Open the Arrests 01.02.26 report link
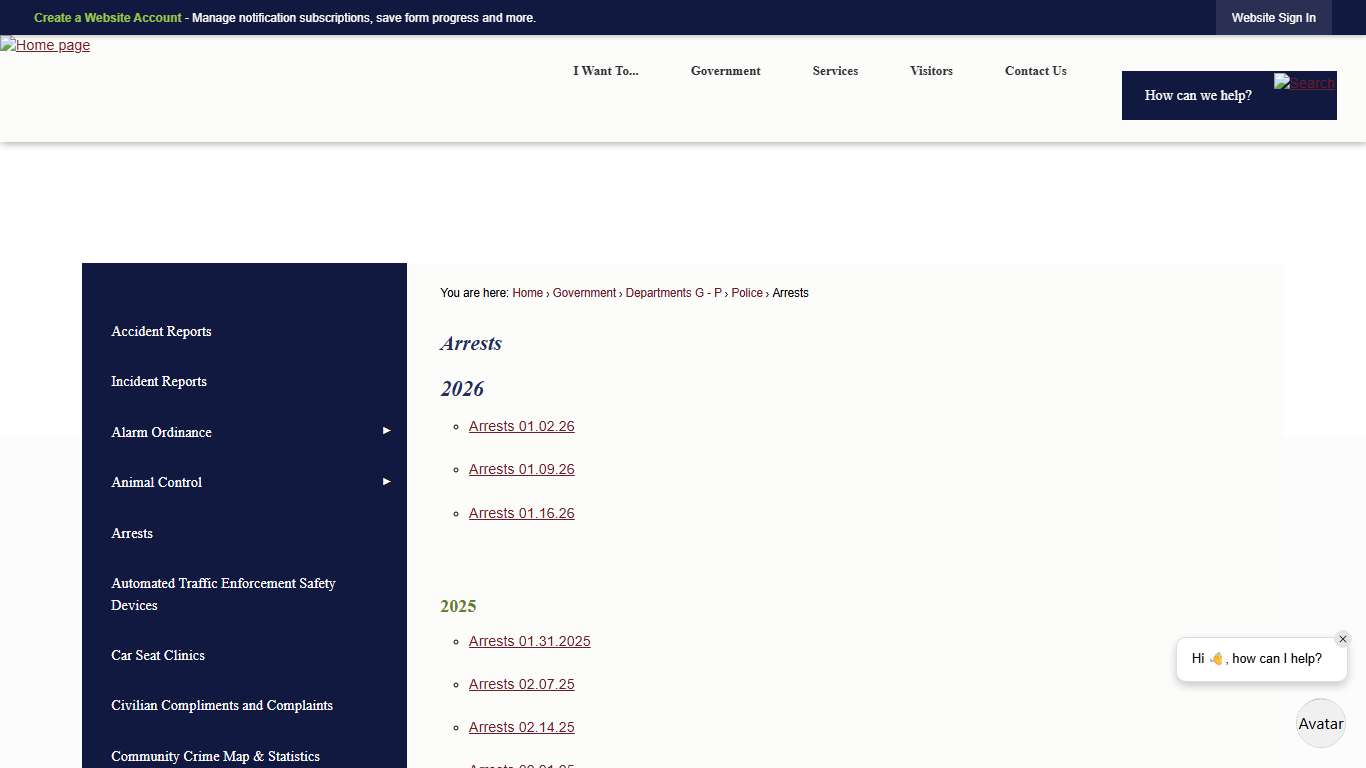This screenshot has width=1366, height=768. [521, 426]
